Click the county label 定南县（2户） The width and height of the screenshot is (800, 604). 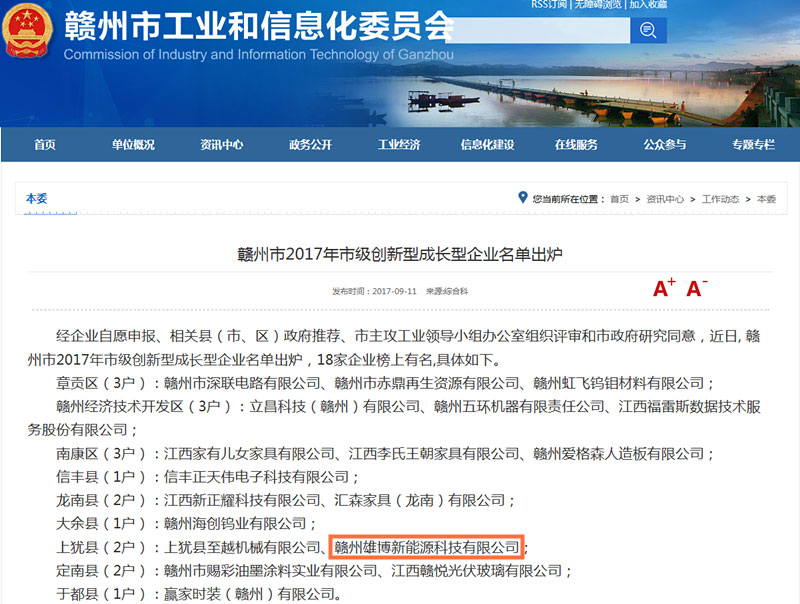(102, 571)
